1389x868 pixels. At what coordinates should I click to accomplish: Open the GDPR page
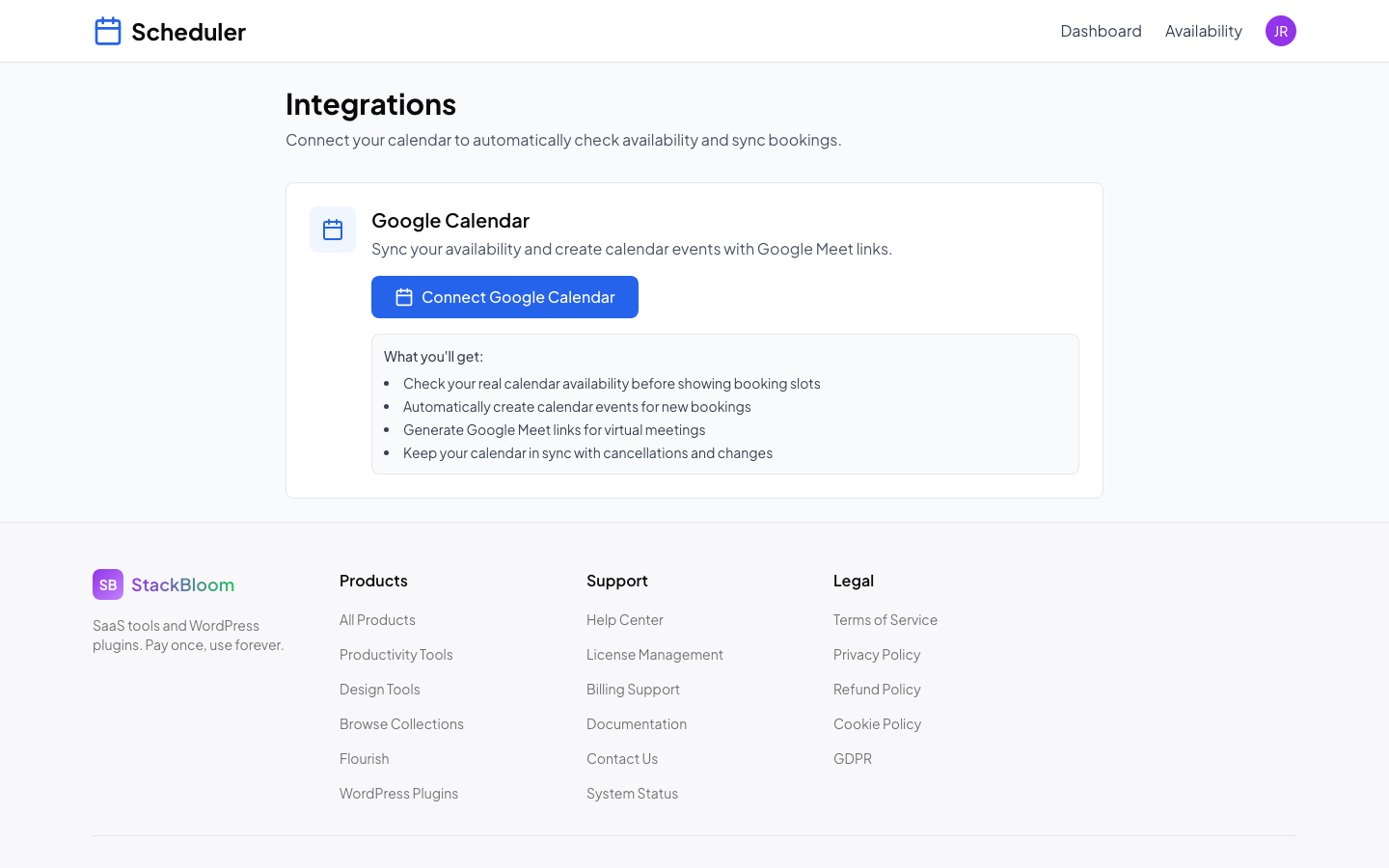[x=852, y=759]
